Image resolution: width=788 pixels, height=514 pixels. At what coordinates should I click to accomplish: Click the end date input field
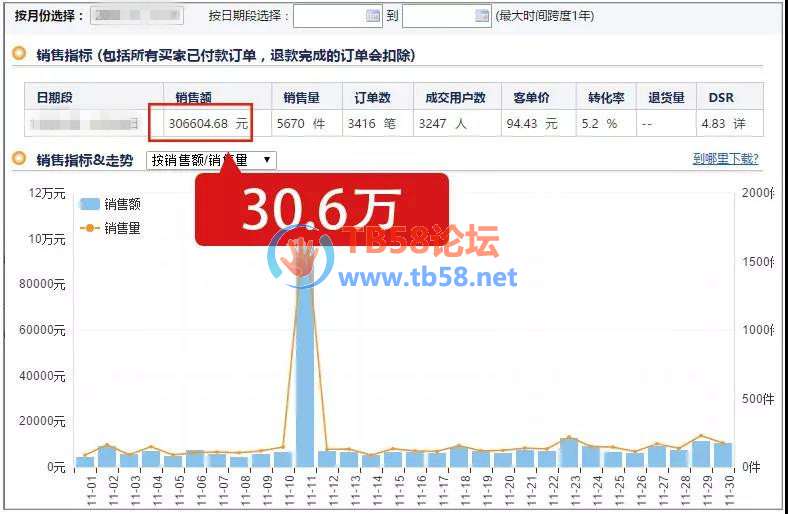(x=438, y=16)
